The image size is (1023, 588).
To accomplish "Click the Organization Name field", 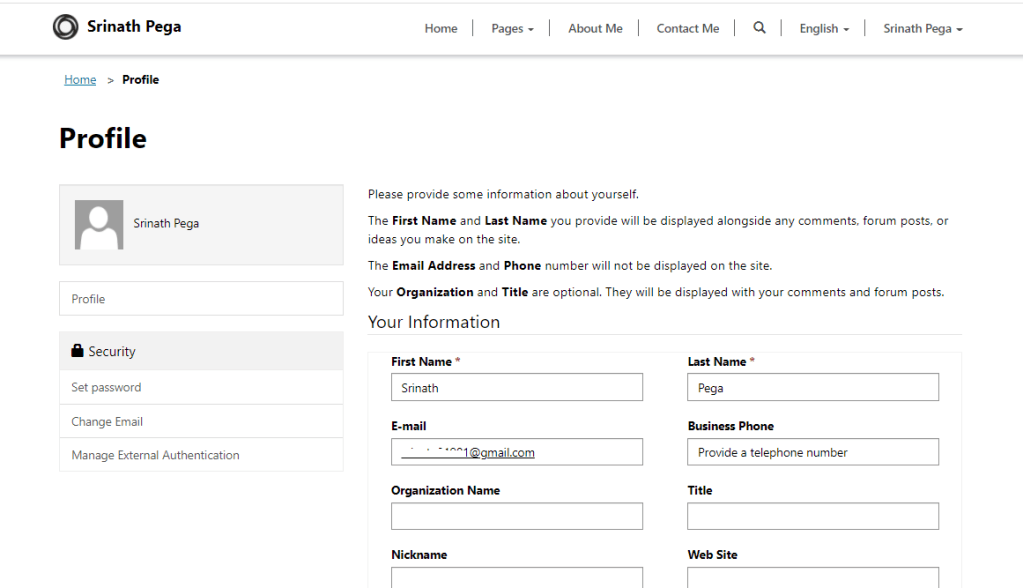I will 516,516.
